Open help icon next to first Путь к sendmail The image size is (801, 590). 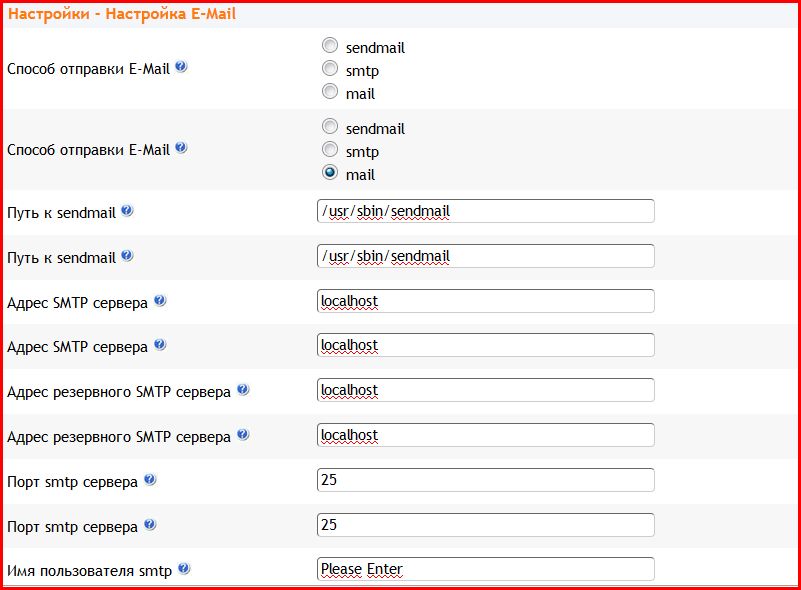click(127, 210)
